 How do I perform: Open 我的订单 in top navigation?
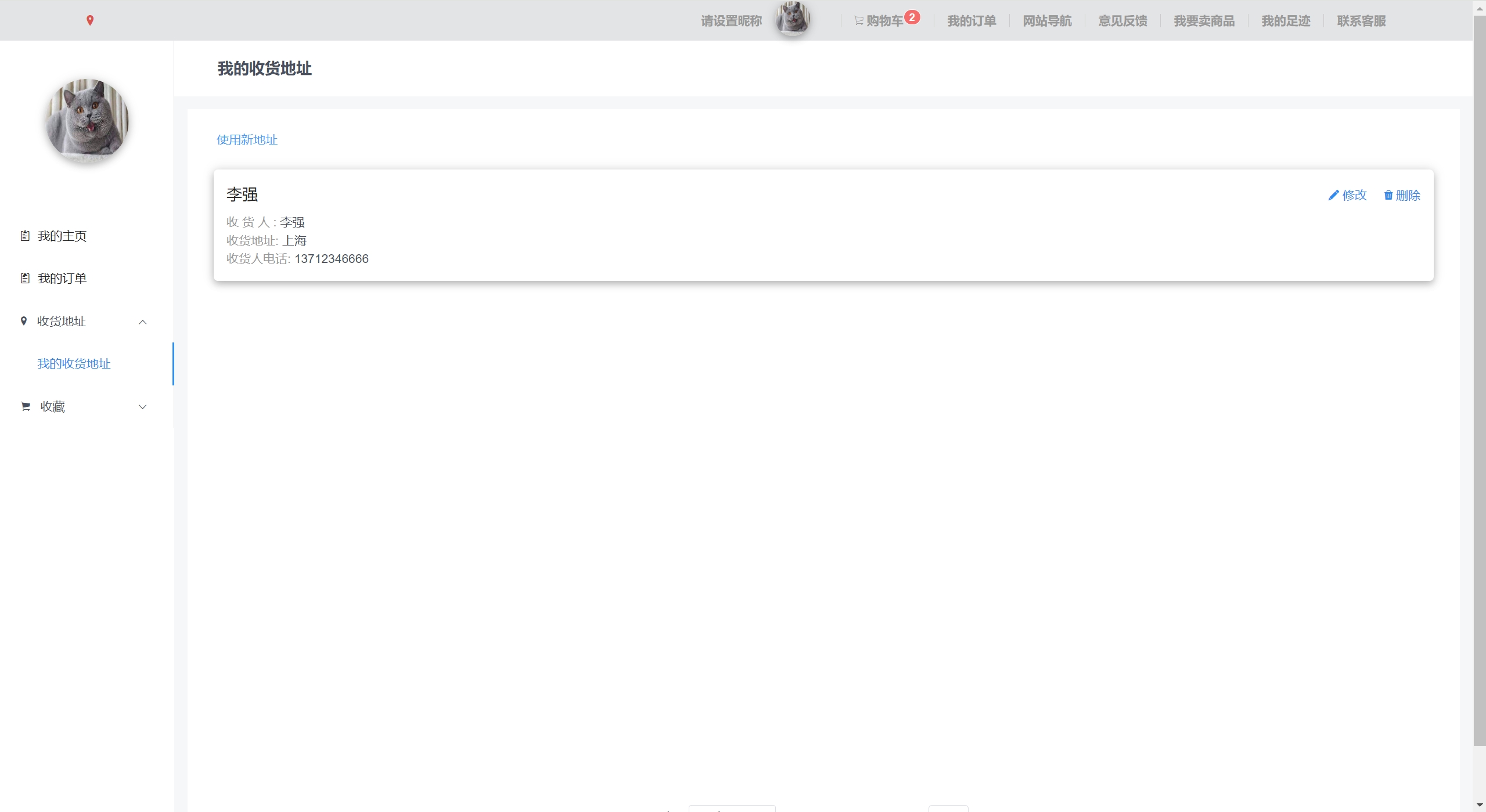pyautogui.click(x=972, y=21)
